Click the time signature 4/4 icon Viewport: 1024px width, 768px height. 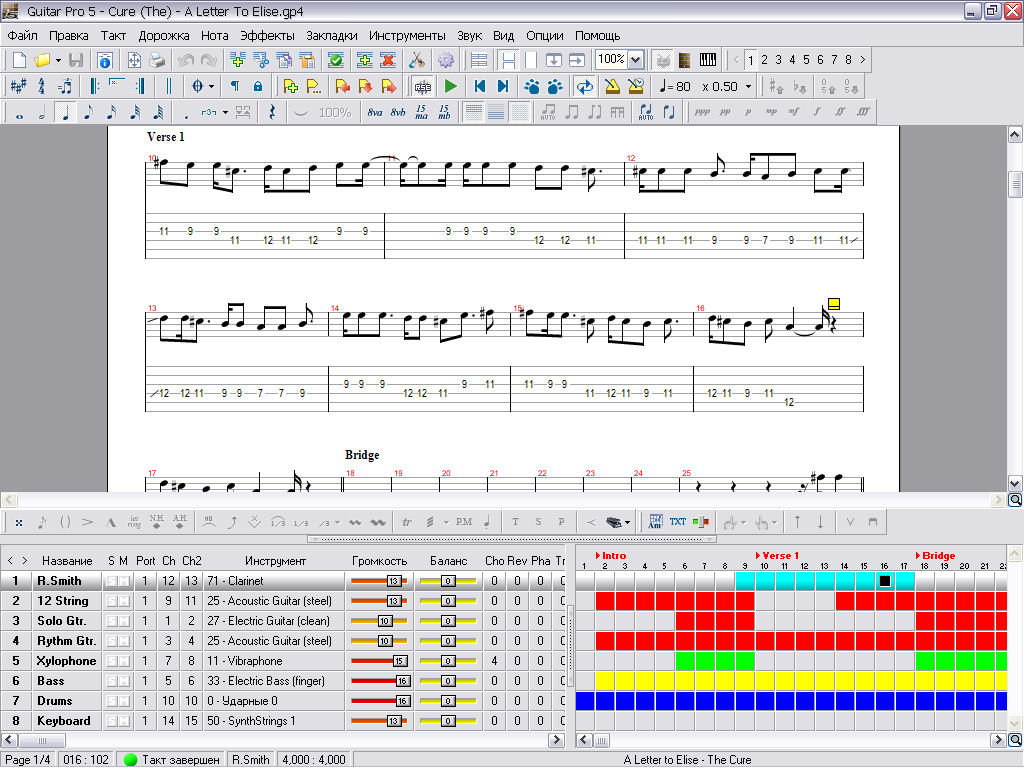(41, 86)
